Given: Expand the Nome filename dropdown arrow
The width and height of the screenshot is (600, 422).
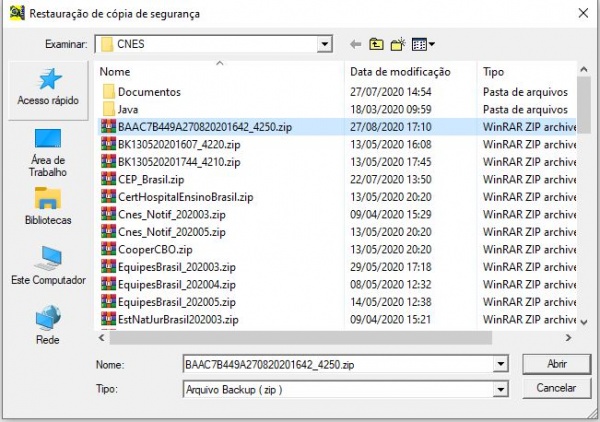Looking at the screenshot, I should pos(501,364).
